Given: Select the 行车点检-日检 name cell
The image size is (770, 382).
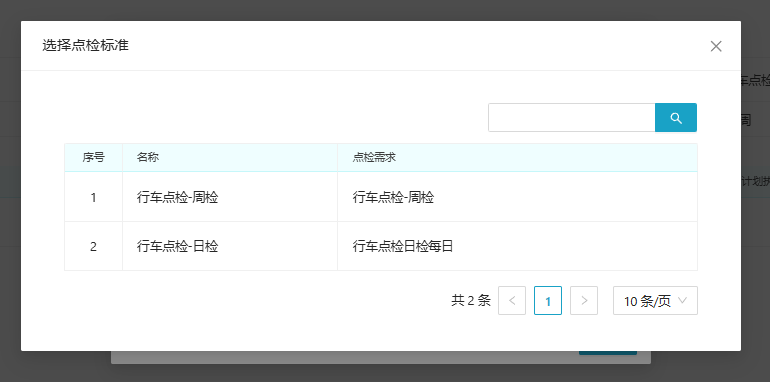Looking at the screenshot, I should (x=230, y=246).
